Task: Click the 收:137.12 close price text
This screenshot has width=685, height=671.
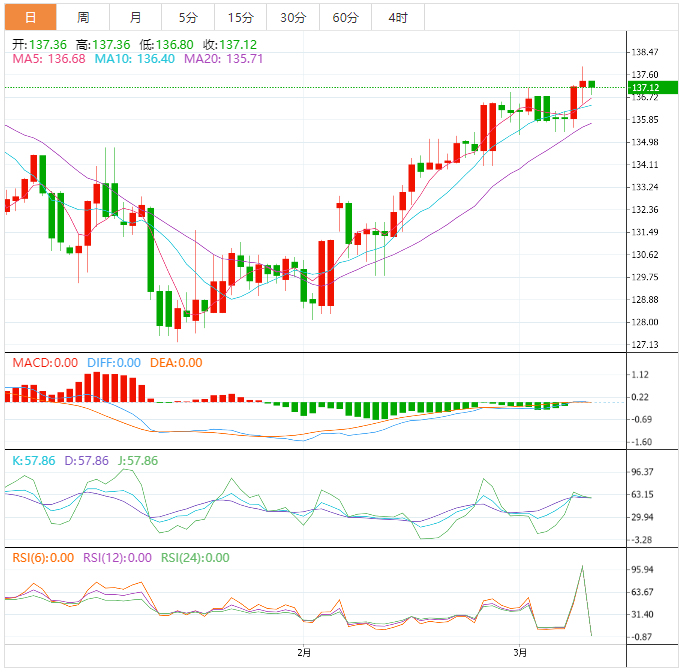Action: (230, 45)
